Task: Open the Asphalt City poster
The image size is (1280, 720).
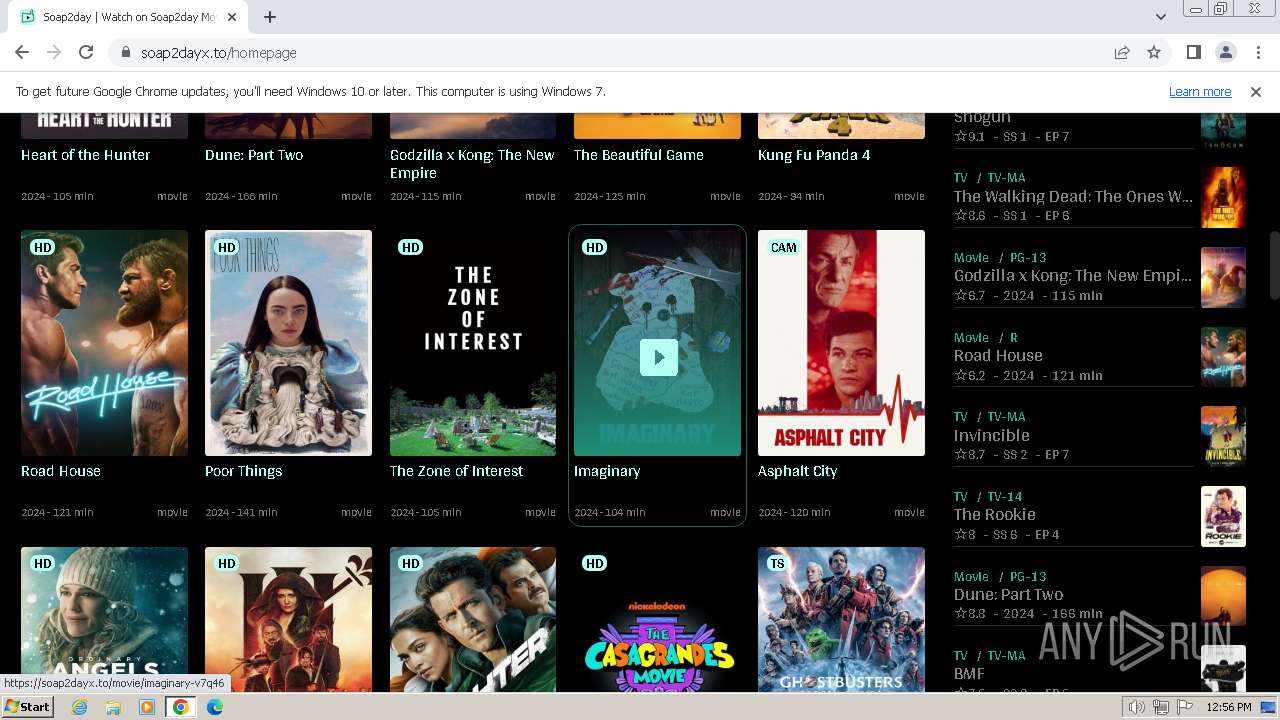Action: tap(841, 343)
